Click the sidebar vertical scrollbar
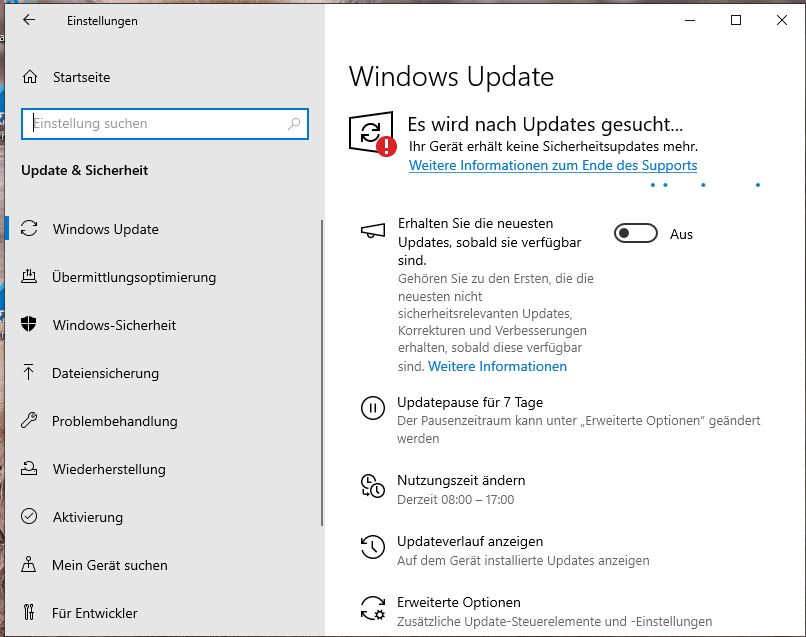This screenshot has width=806, height=637. click(322, 373)
